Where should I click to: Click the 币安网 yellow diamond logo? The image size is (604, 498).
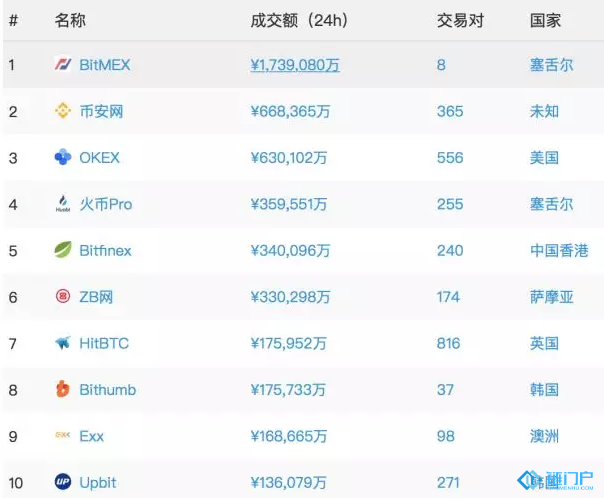coord(62,111)
